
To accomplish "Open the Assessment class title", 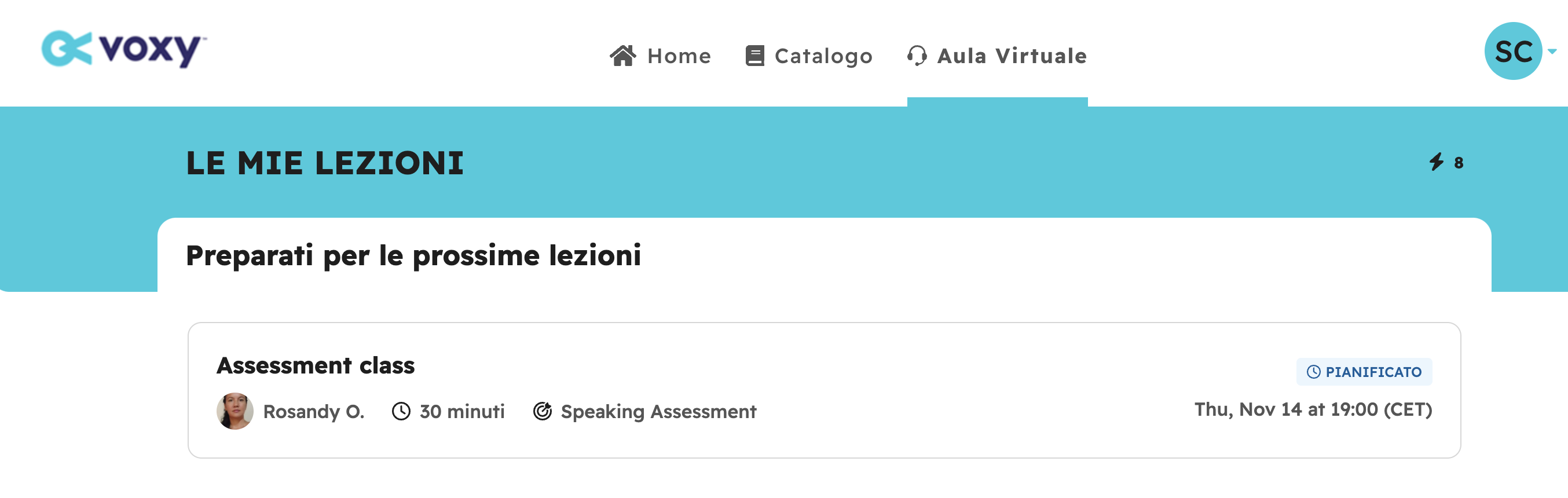I will point(316,365).
